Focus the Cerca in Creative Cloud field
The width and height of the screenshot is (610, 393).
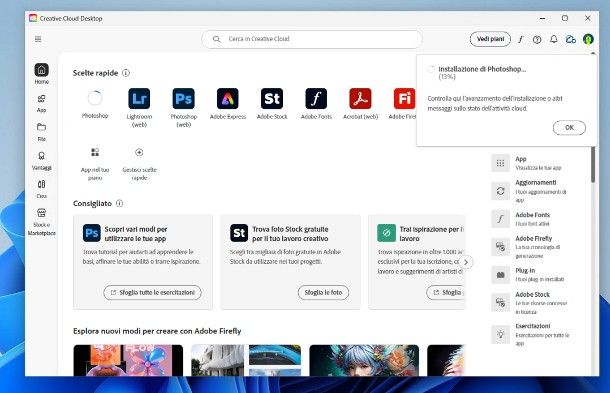point(312,39)
